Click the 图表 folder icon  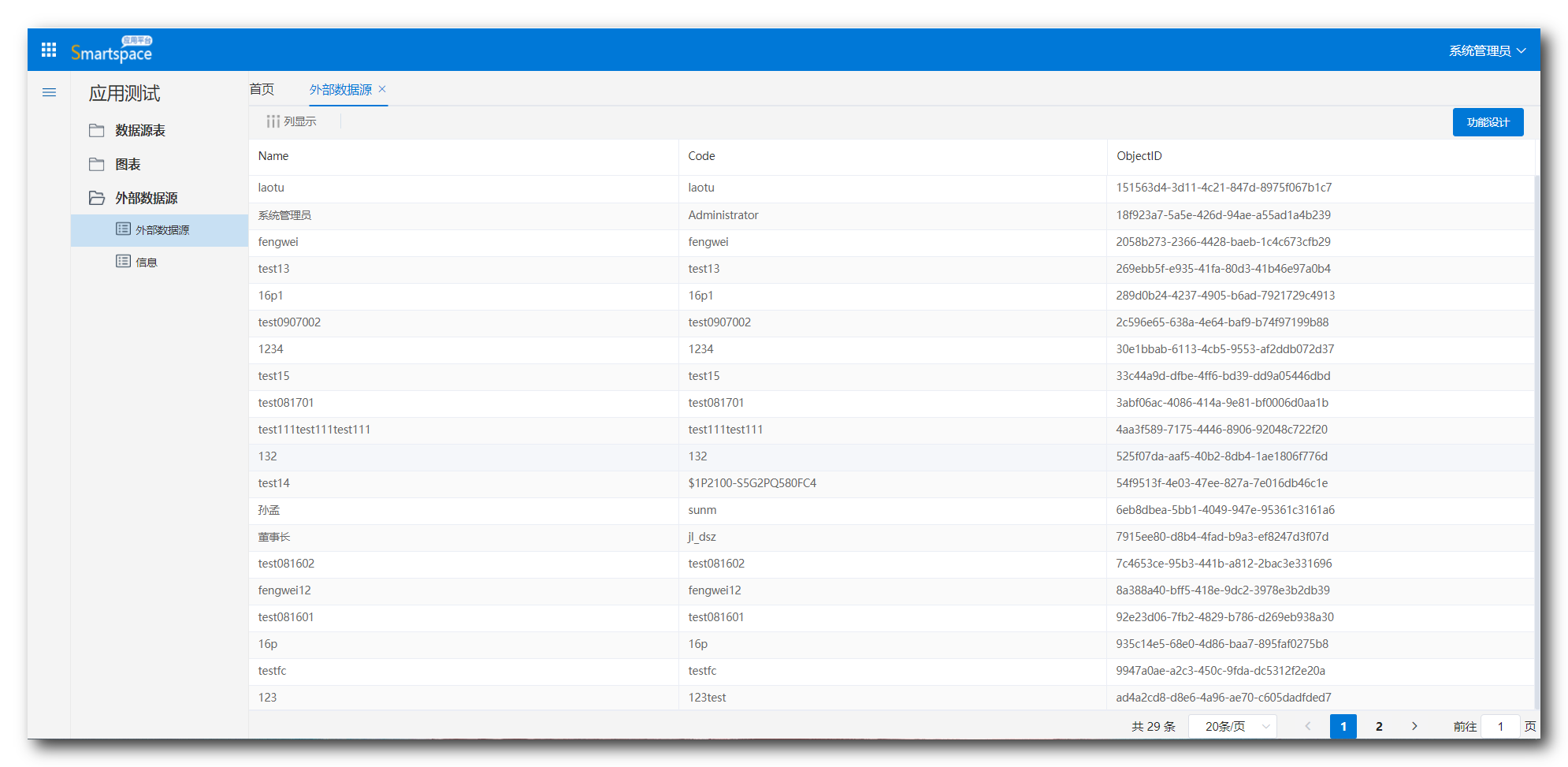pos(97,164)
